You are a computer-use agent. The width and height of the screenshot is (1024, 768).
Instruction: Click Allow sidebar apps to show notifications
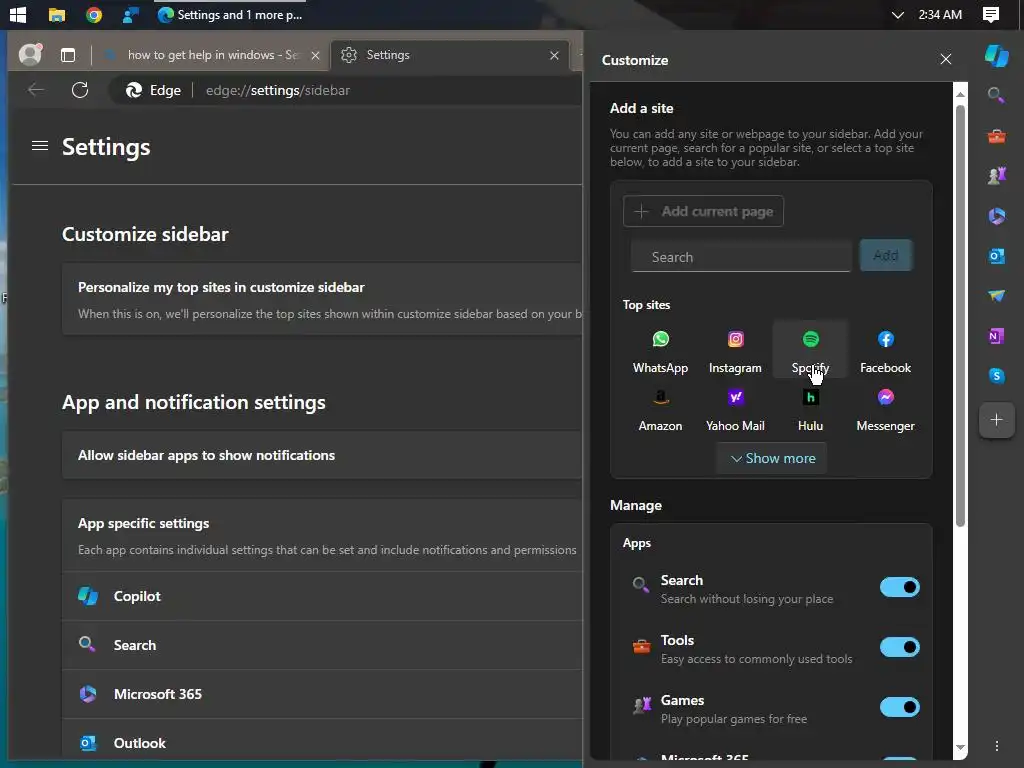tap(322, 455)
